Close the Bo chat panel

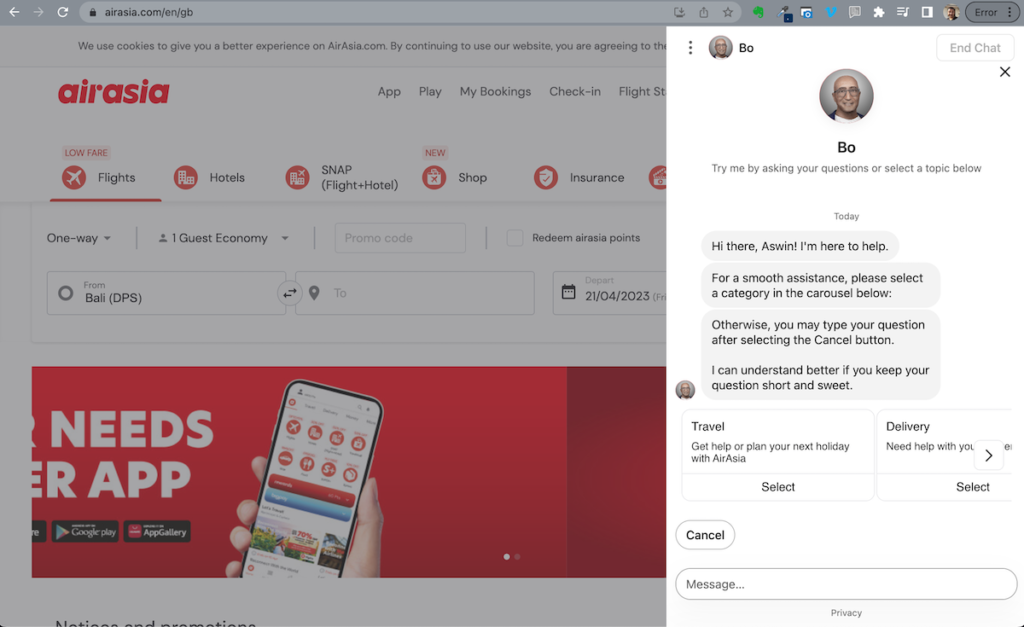[x=1005, y=72]
